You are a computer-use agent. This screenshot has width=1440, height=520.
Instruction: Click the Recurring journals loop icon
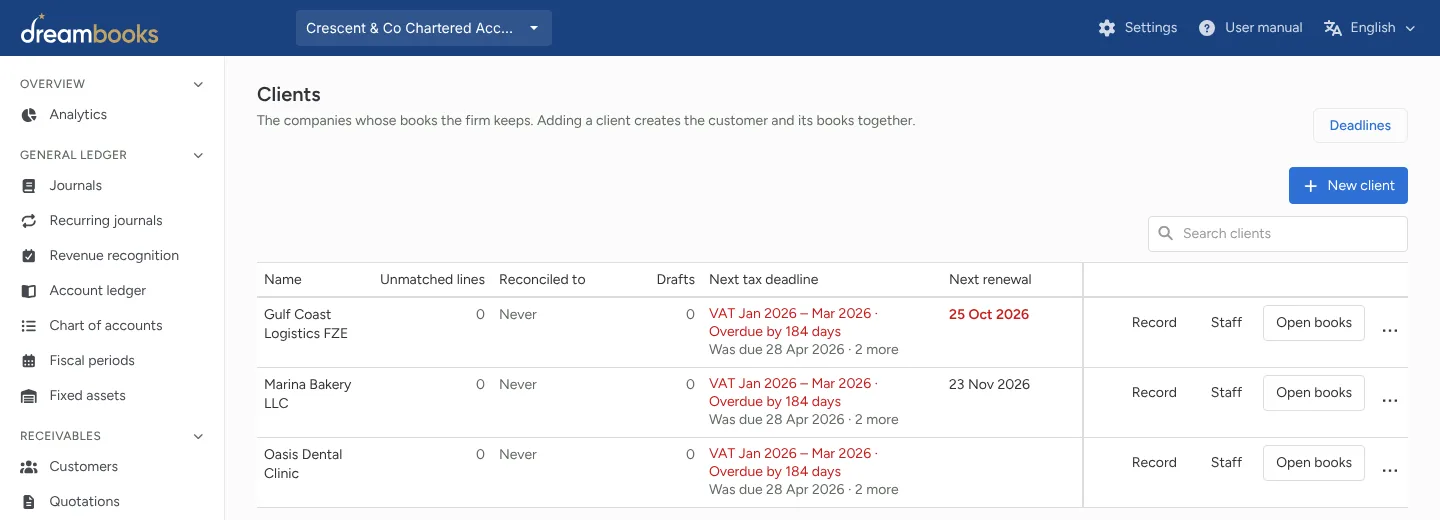point(29,221)
